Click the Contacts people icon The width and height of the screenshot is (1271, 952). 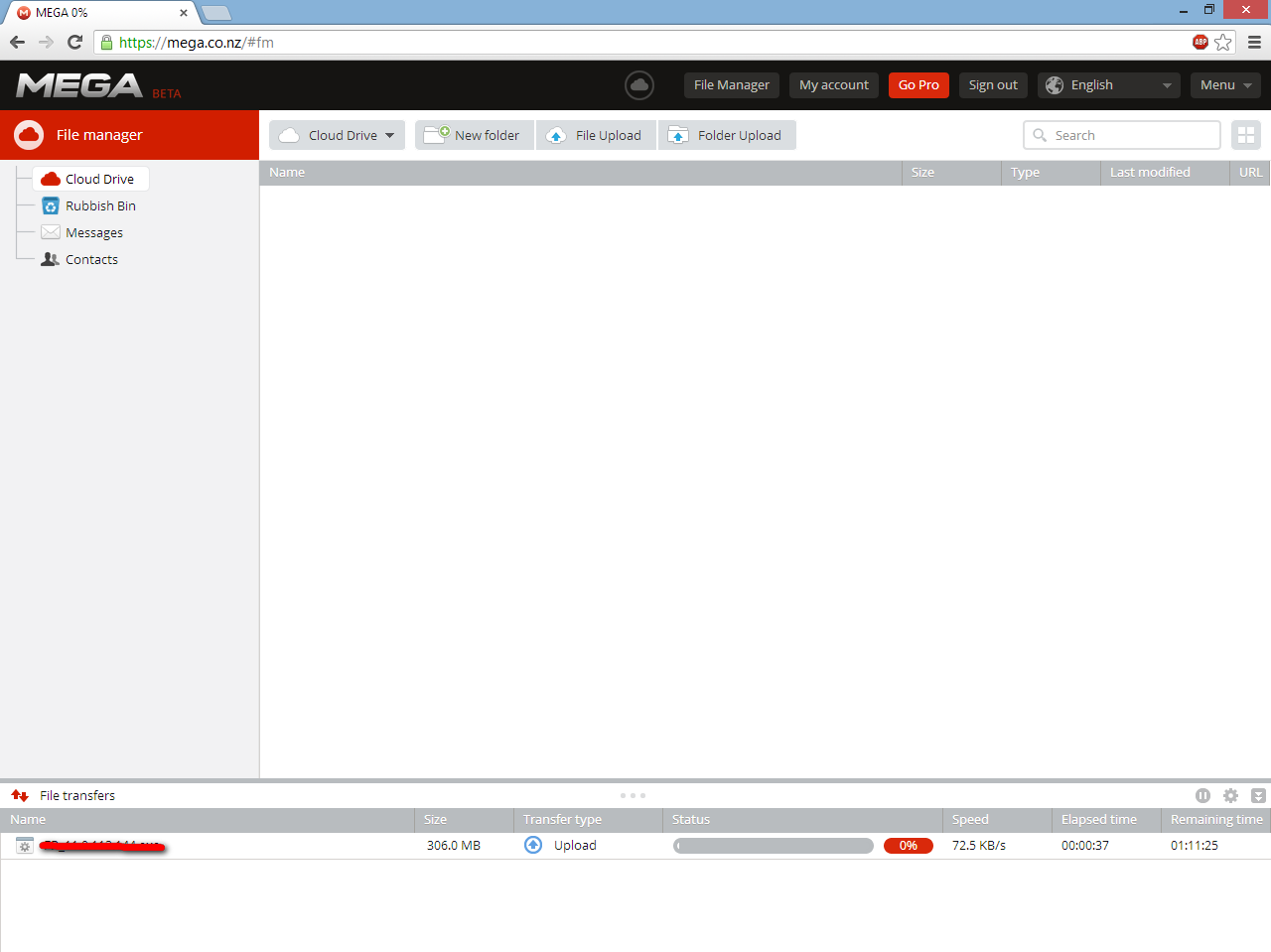point(51,259)
